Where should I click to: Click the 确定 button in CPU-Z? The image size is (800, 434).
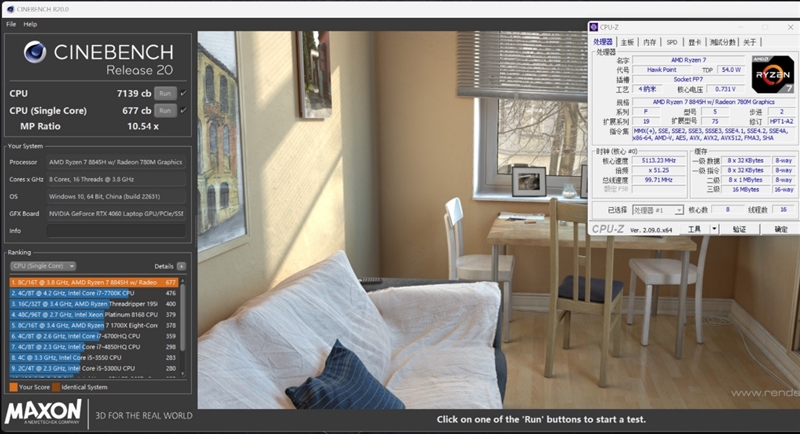(781, 229)
